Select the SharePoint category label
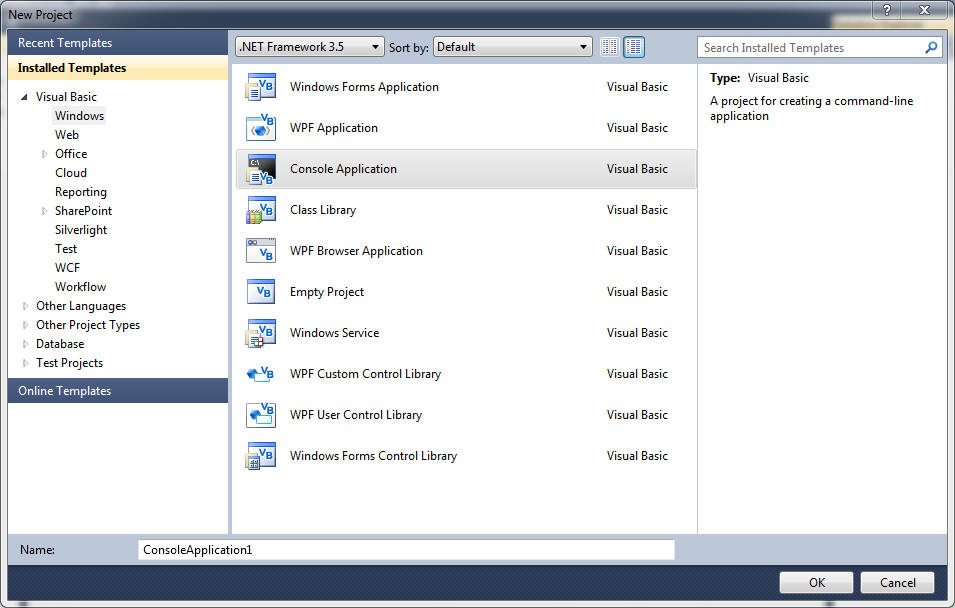This screenshot has height=608, width=955. tap(83, 211)
